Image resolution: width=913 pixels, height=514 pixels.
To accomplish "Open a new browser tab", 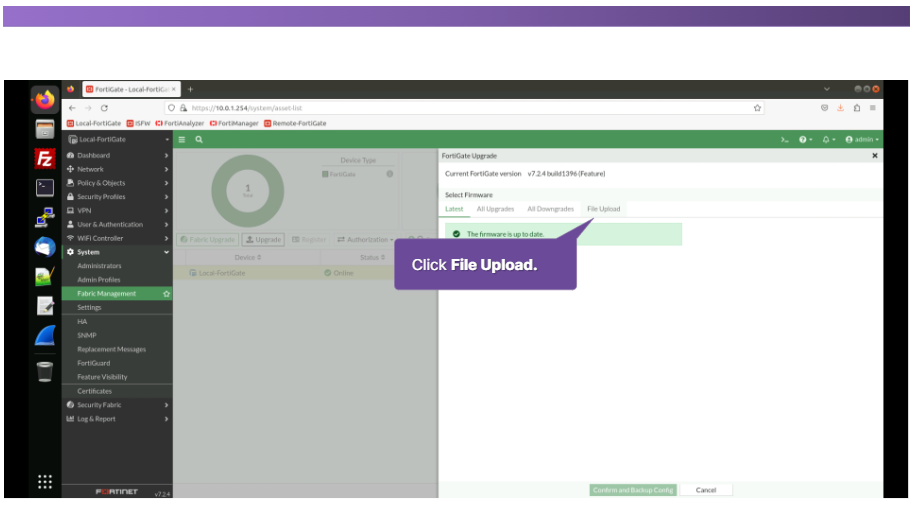I will [190, 90].
